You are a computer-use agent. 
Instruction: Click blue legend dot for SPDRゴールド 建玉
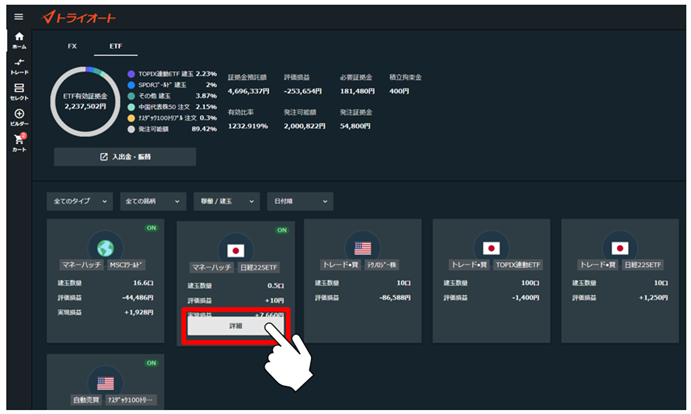[131, 85]
